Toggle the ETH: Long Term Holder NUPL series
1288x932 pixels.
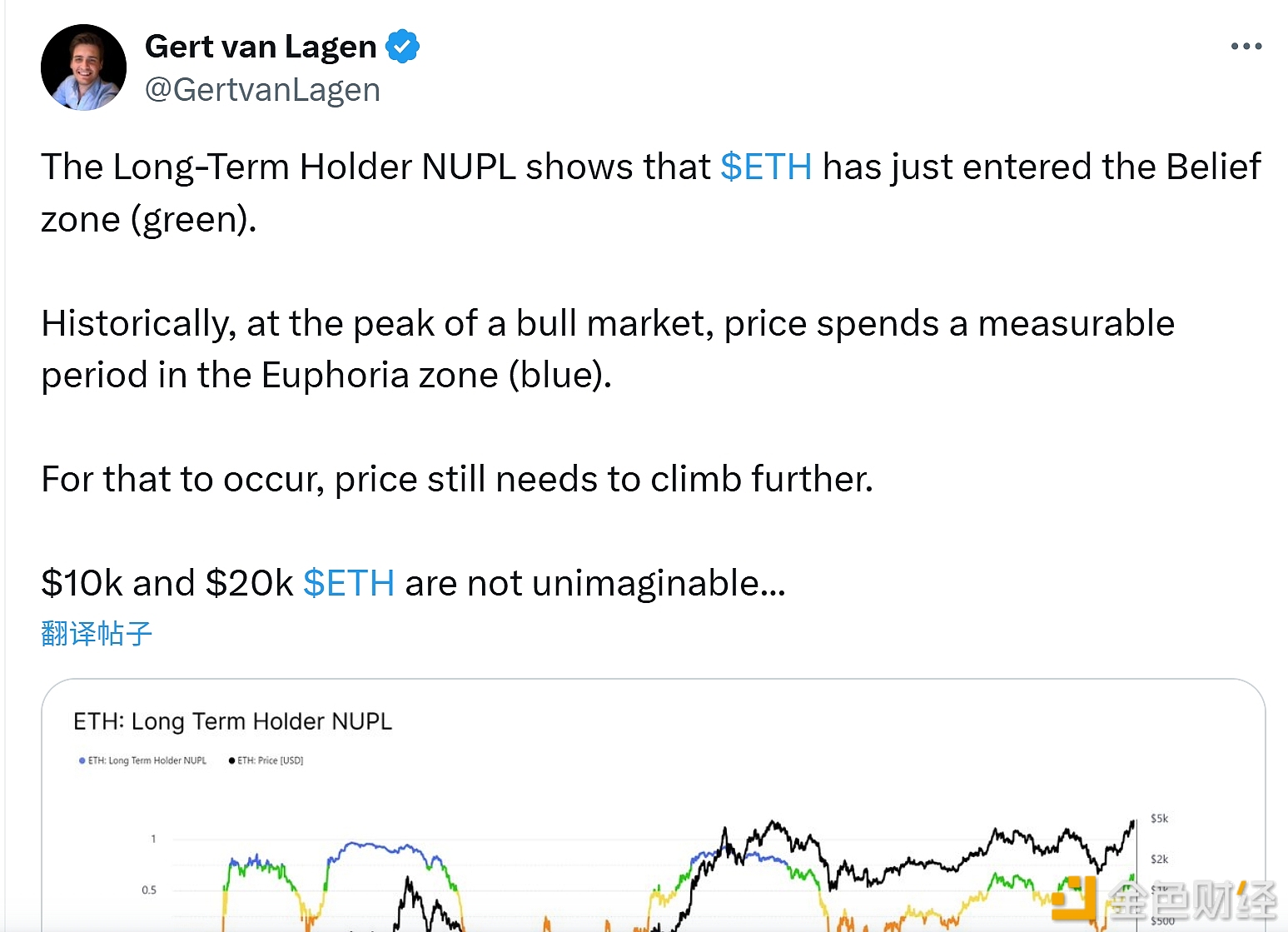tap(147, 760)
